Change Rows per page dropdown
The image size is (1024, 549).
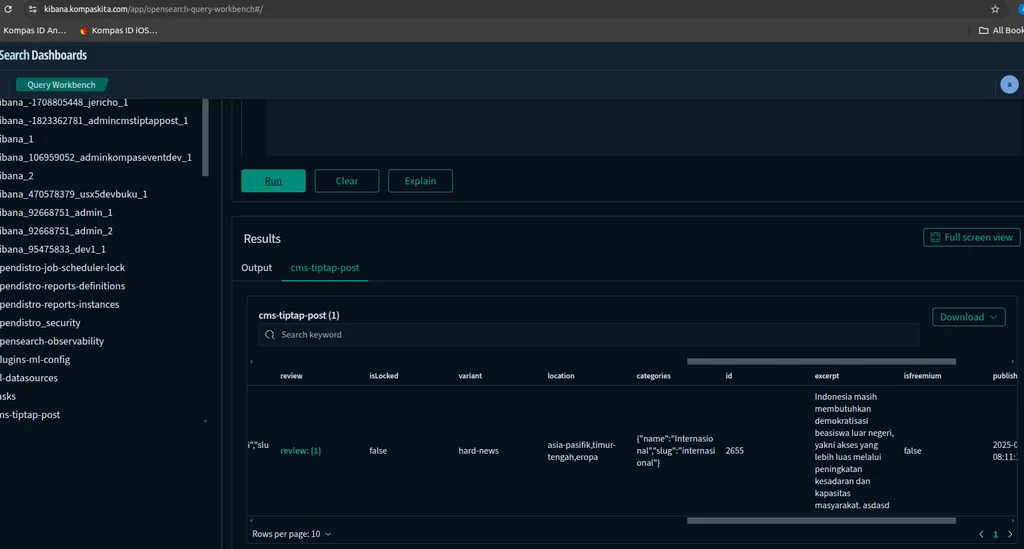291,534
